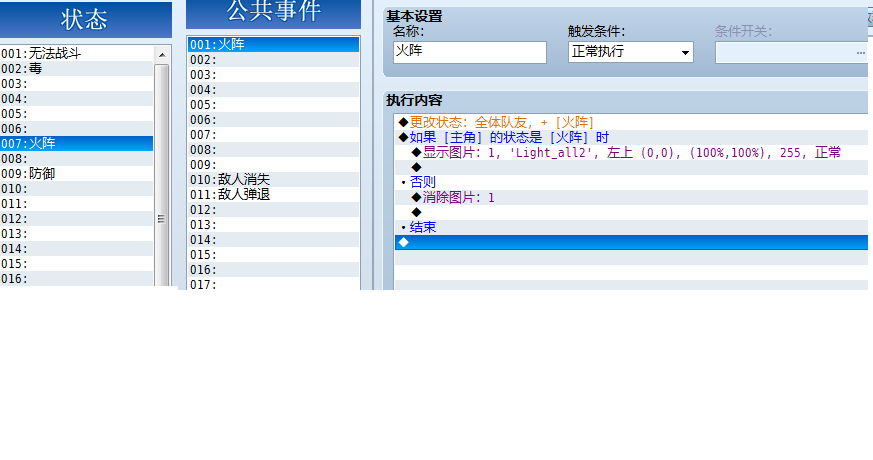Open the 触发条件 dropdown showing 正常执行
873x460 pixels.
(630, 52)
